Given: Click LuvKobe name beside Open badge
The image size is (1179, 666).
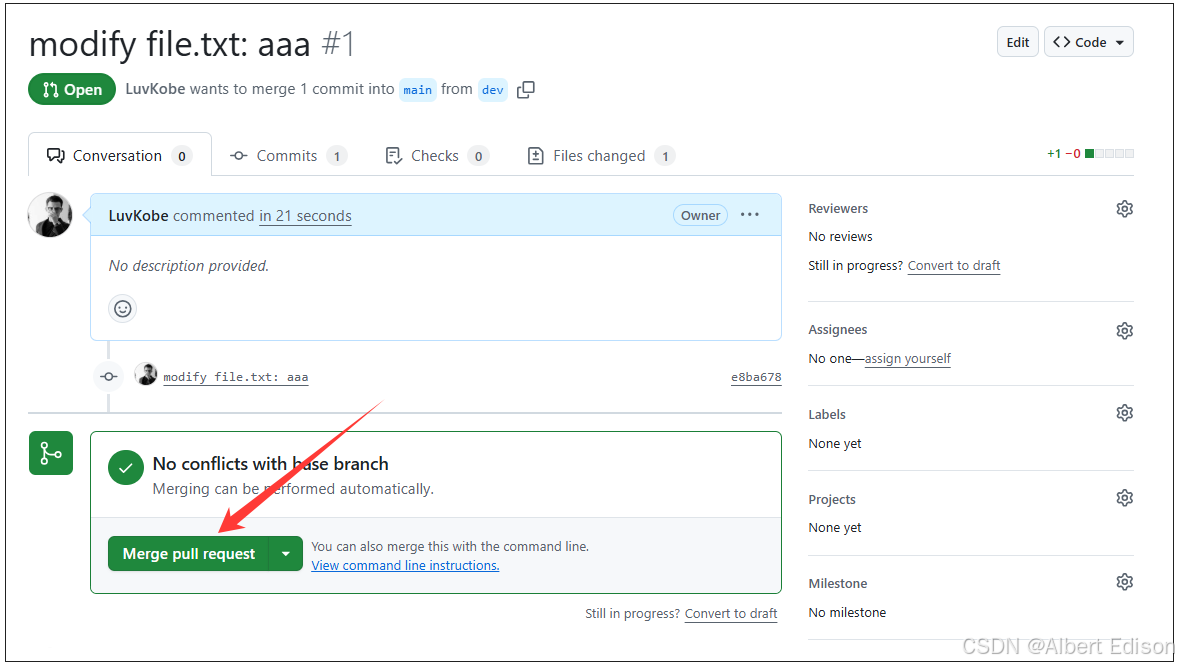Looking at the screenshot, I should tap(155, 89).
